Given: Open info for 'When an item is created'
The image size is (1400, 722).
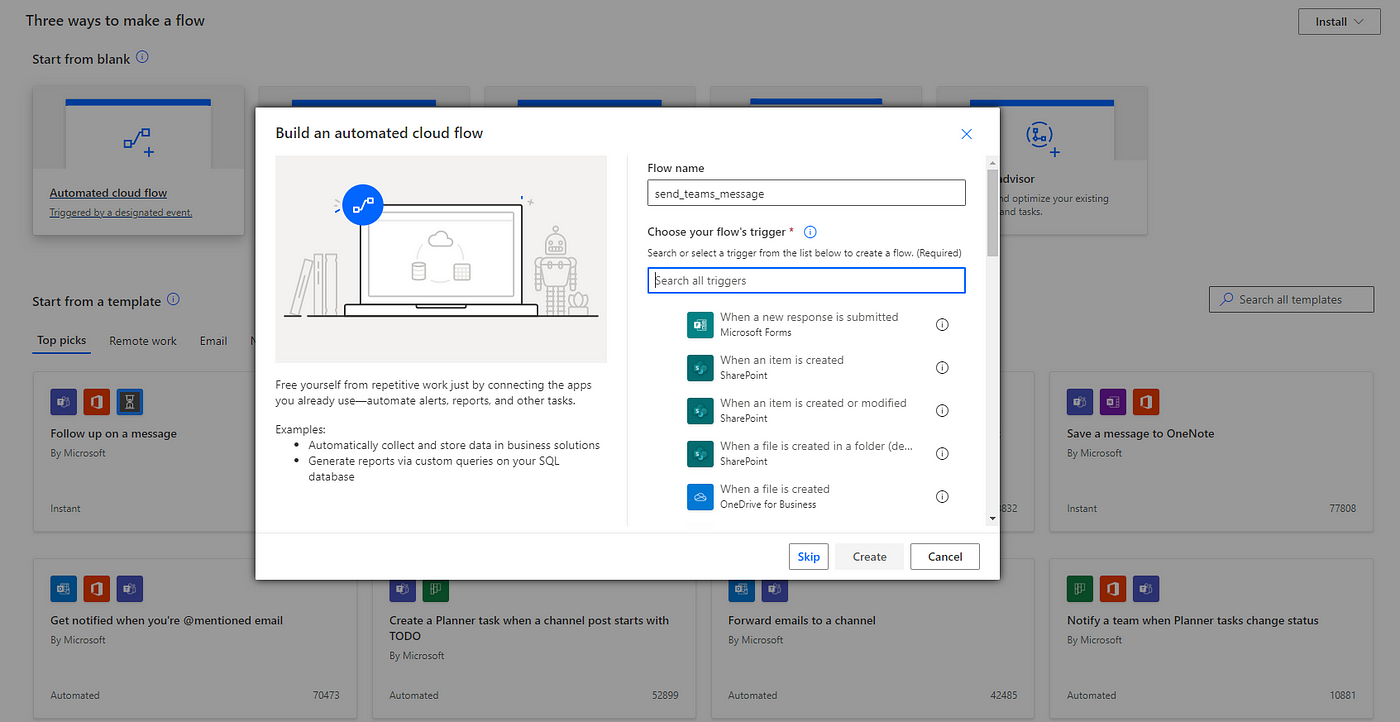Looking at the screenshot, I should (942, 368).
